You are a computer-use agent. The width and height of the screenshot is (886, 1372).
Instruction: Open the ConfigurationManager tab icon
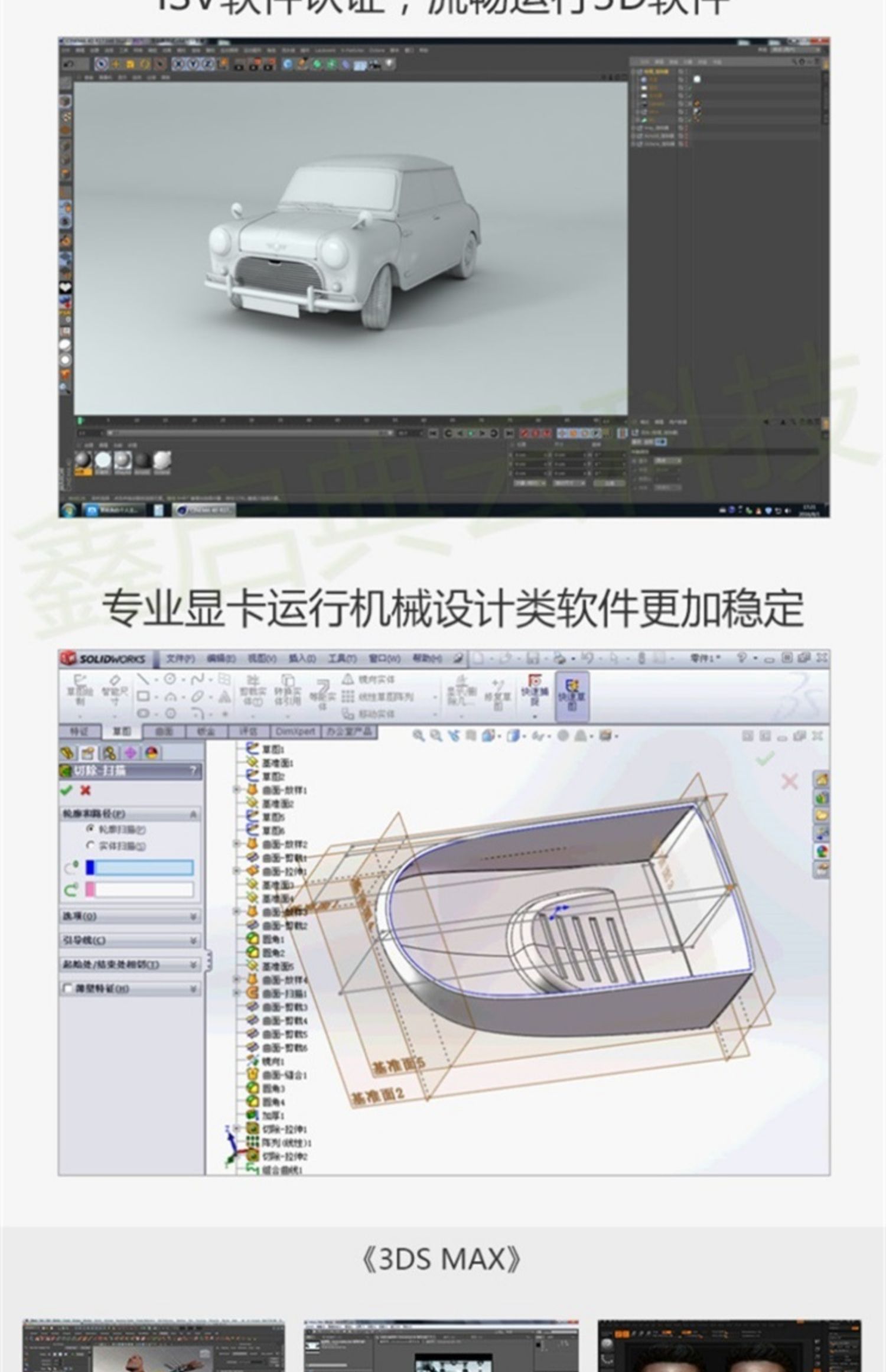109,753
